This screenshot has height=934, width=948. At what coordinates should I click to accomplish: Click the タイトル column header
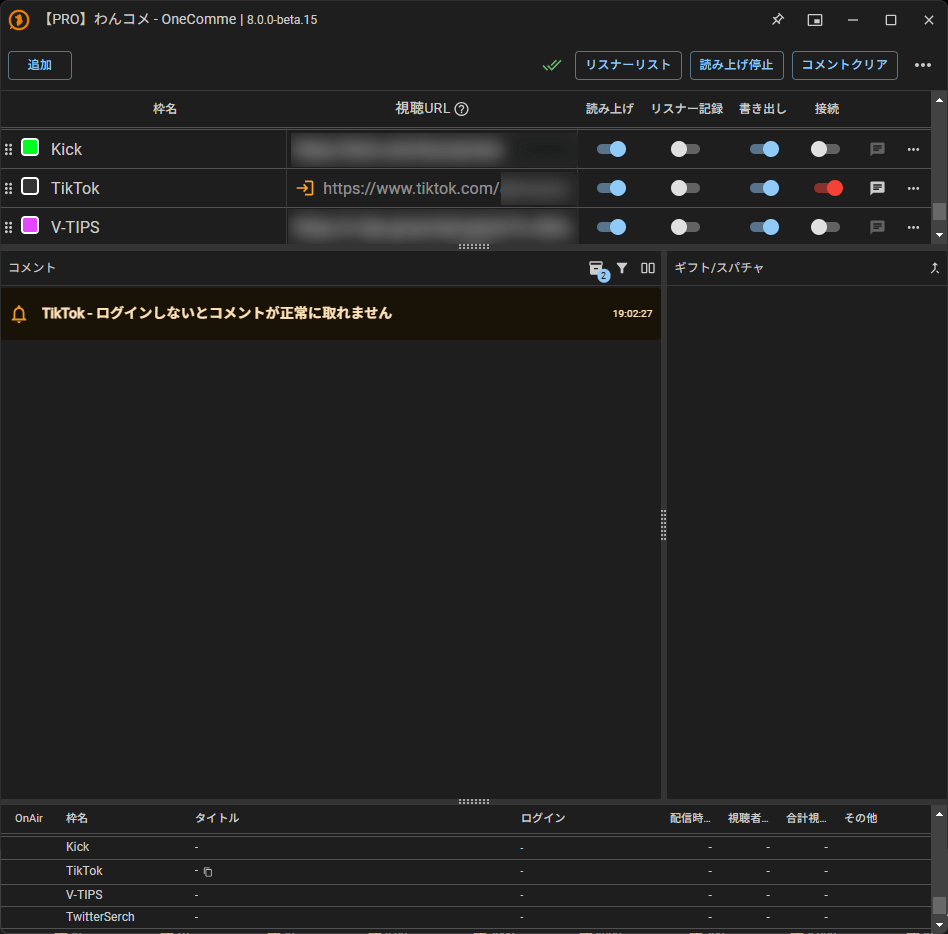(217, 818)
